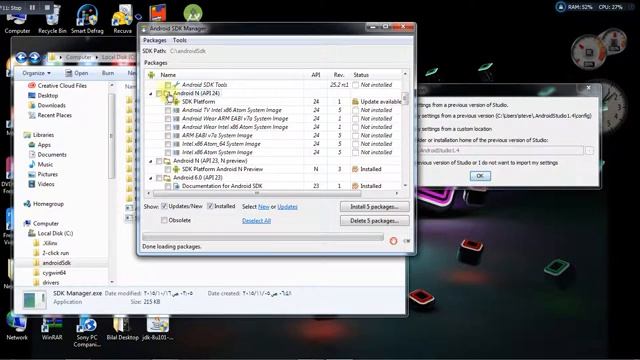Click Delete 5 packages button

pyautogui.click(x=374, y=221)
